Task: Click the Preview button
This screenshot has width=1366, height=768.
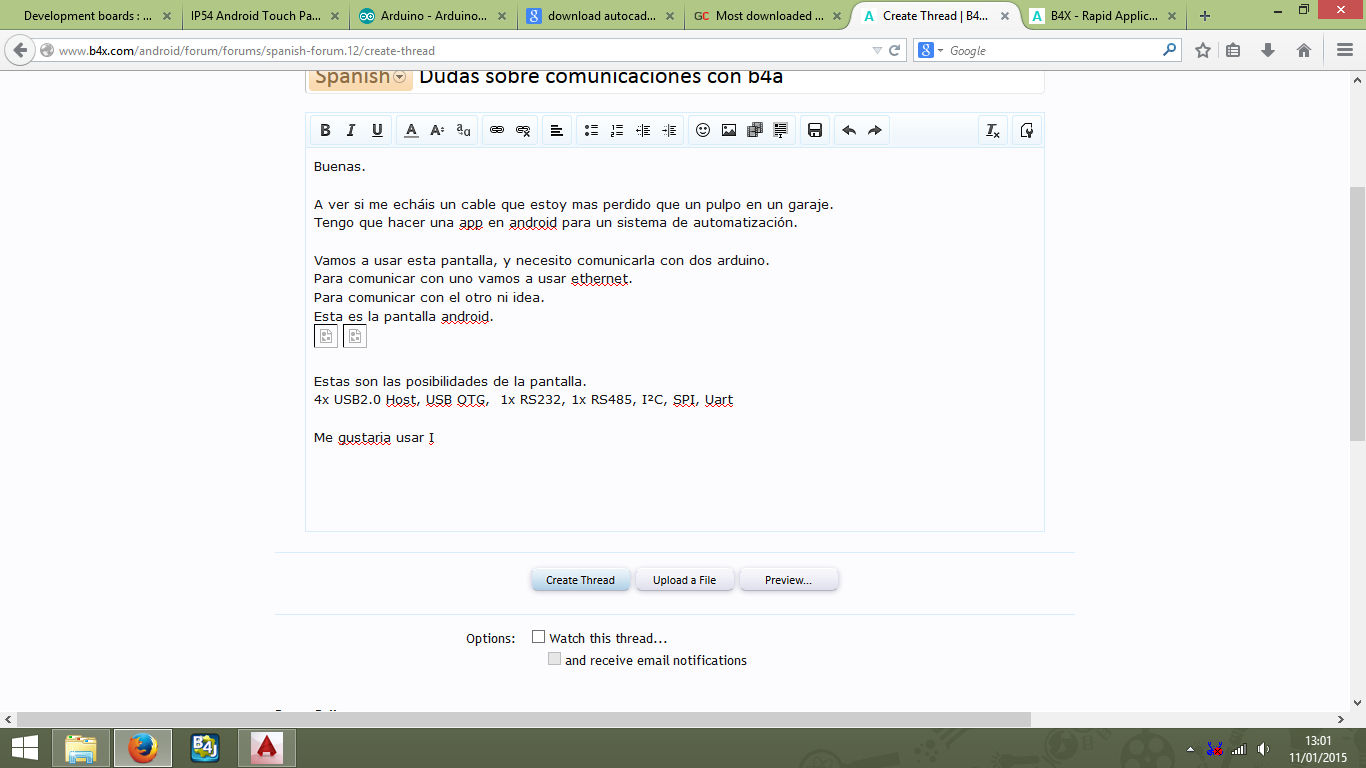Action: 788,580
